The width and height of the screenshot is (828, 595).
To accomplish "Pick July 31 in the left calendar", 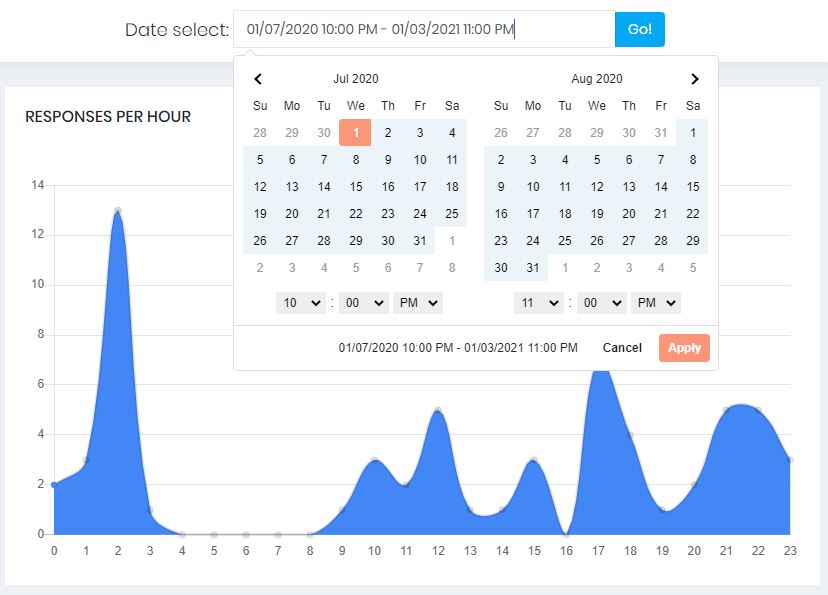I will point(420,241).
